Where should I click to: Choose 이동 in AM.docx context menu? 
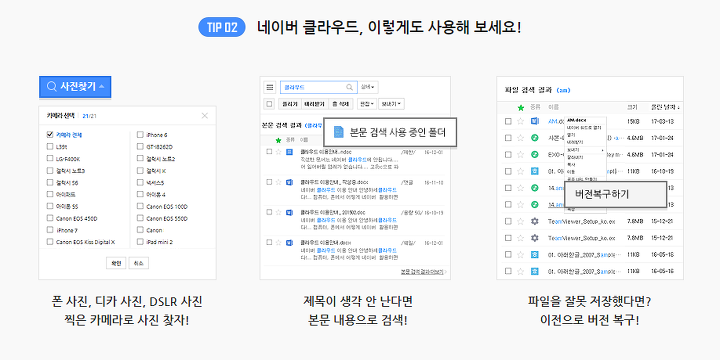click(x=571, y=171)
